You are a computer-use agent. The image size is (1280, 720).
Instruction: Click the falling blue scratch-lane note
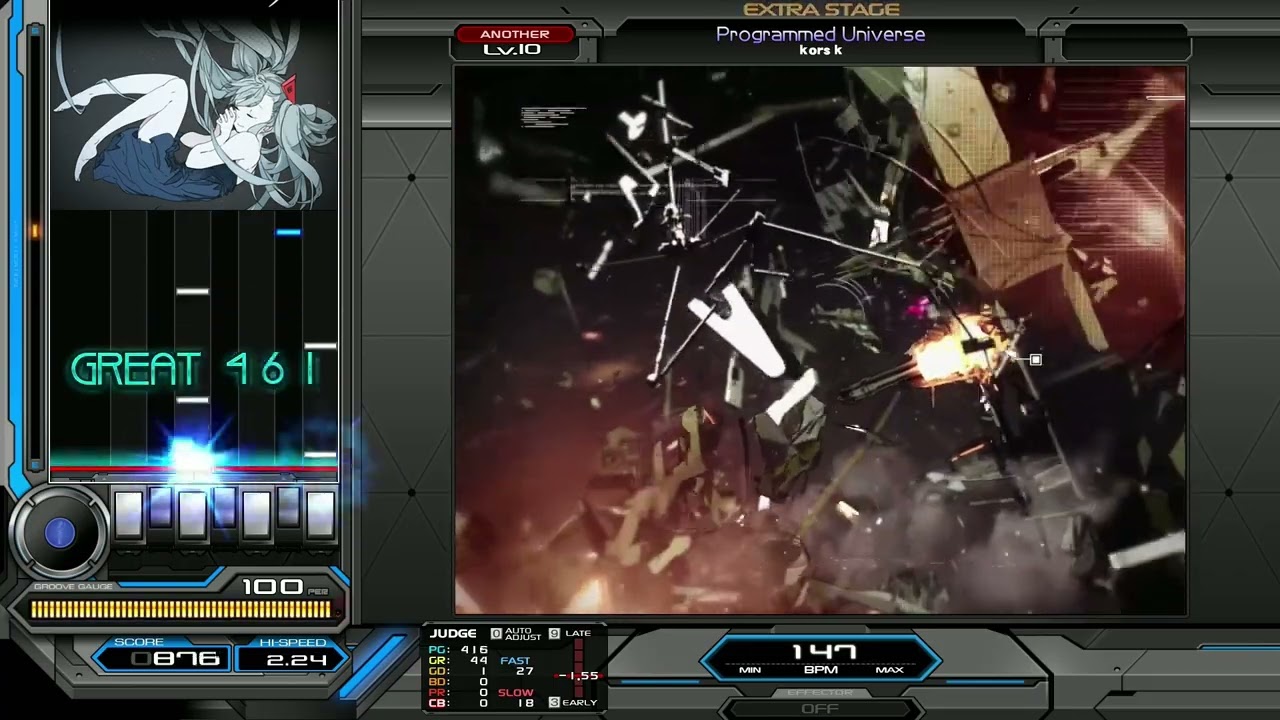(x=288, y=232)
